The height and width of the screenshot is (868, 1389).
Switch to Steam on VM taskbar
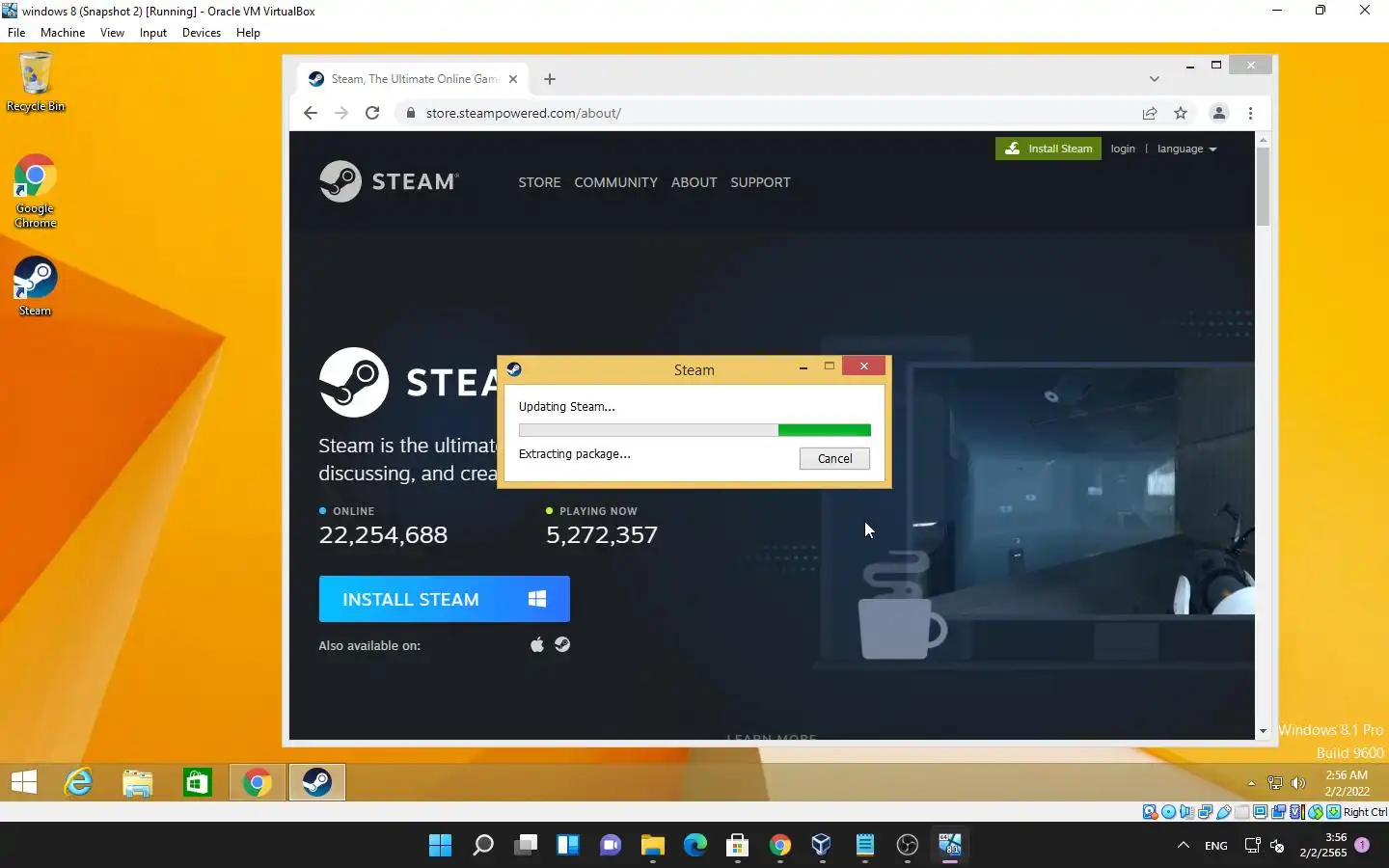point(317,782)
